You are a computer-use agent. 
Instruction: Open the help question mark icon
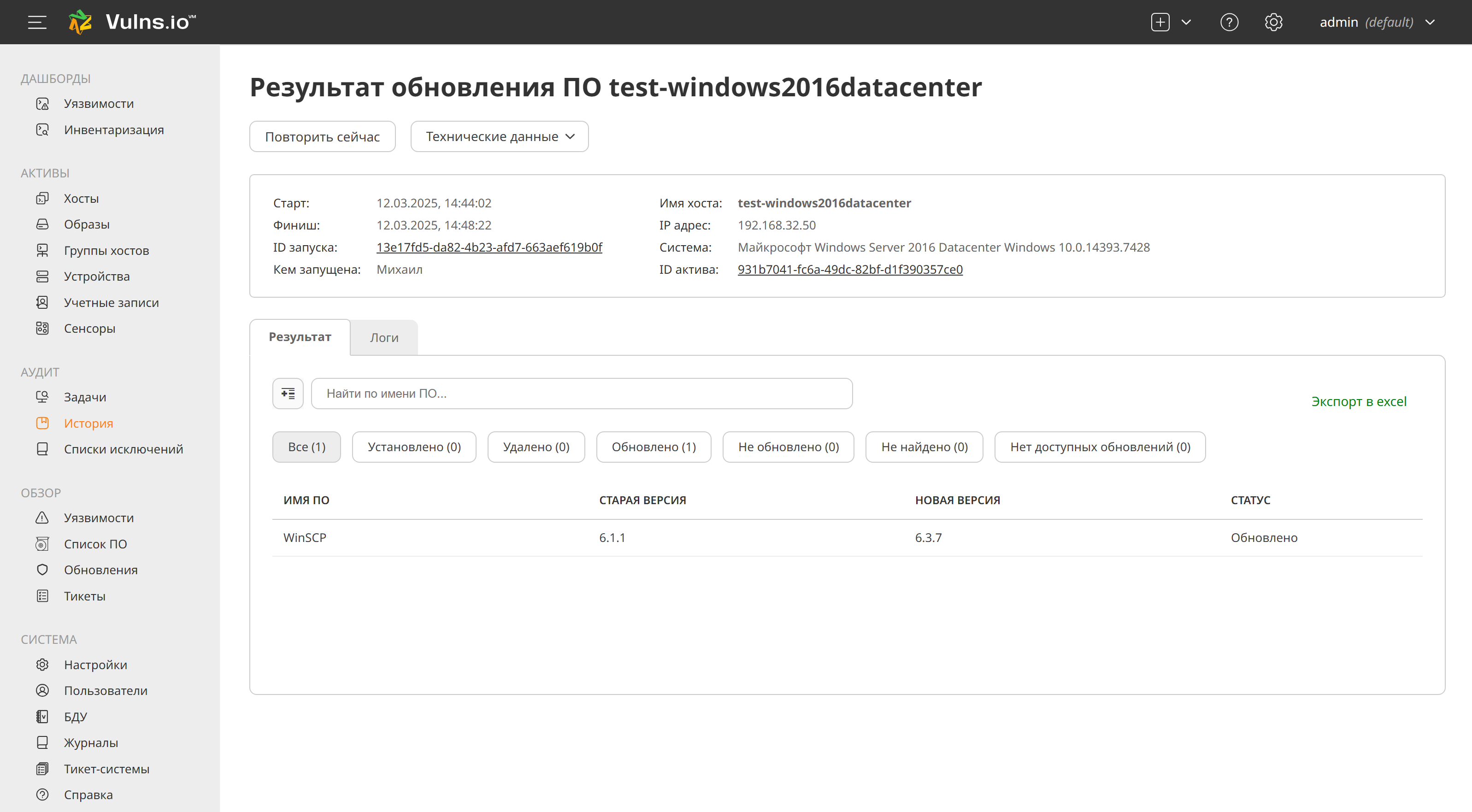point(1229,22)
